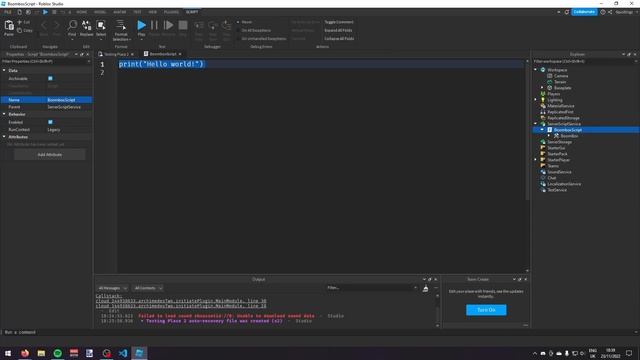Click Collapse All Folds action
The width and height of the screenshot is (640, 360).
(x=339, y=38)
